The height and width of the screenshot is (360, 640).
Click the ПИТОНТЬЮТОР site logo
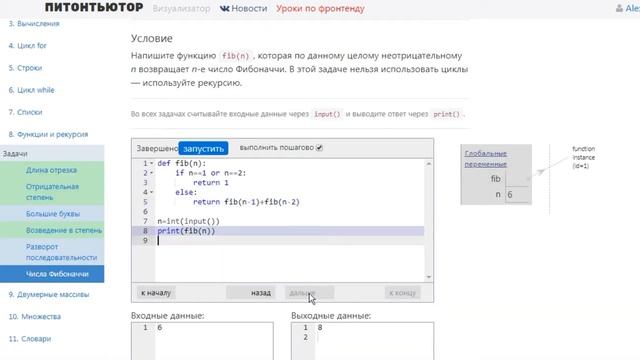click(94, 7)
